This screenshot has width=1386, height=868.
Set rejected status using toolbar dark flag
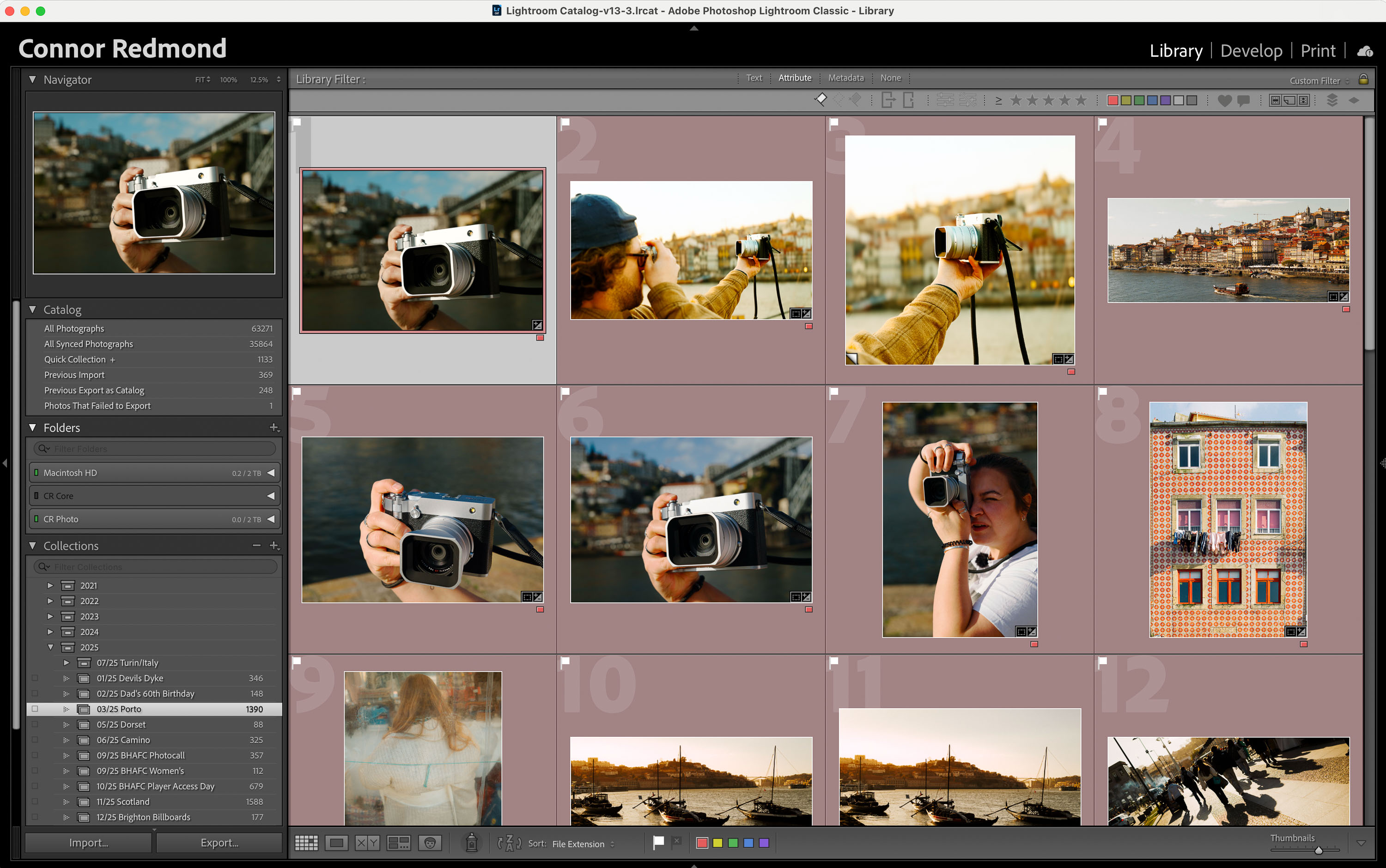[x=676, y=842]
